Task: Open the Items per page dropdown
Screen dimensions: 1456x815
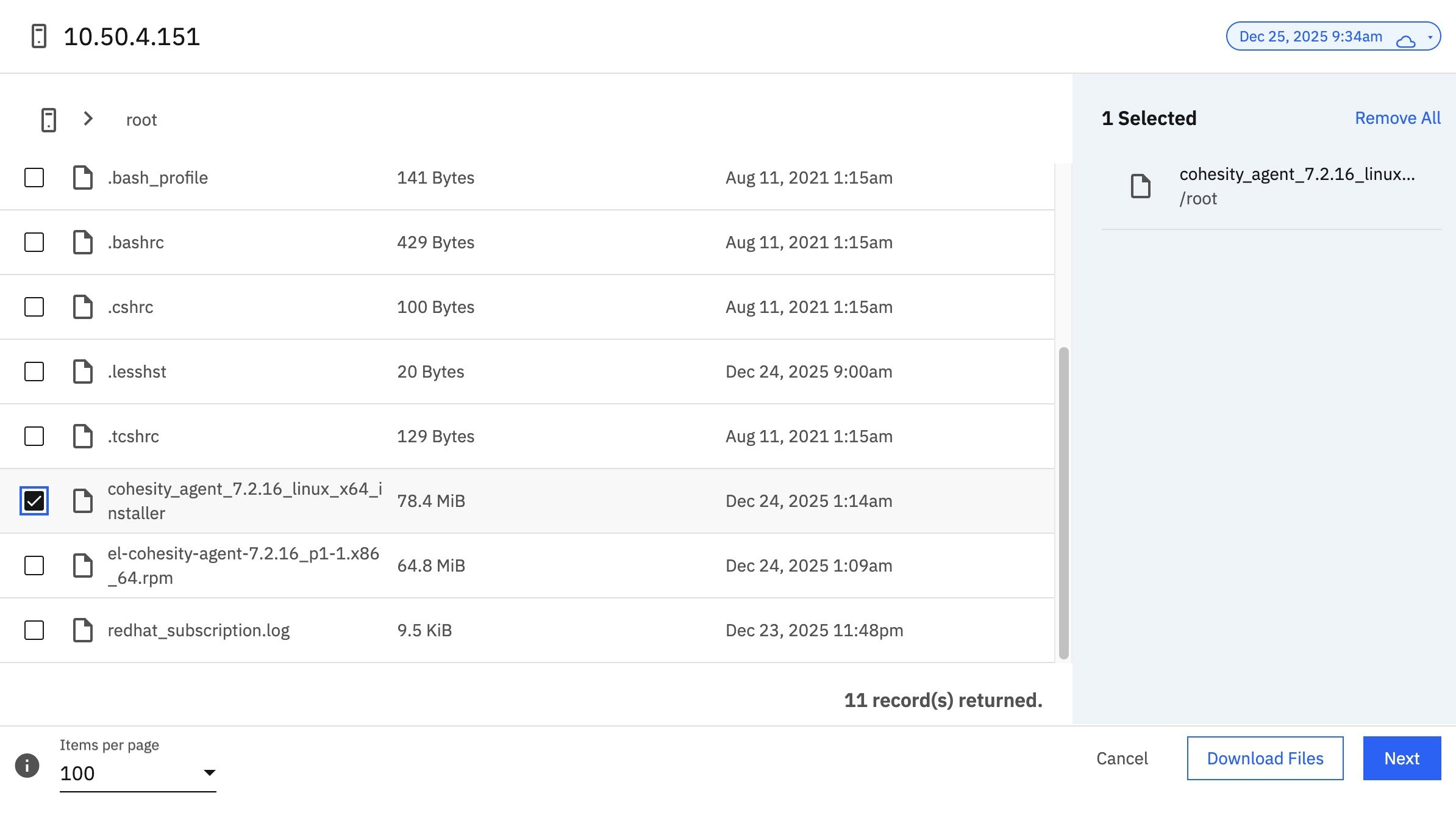Action: point(209,772)
